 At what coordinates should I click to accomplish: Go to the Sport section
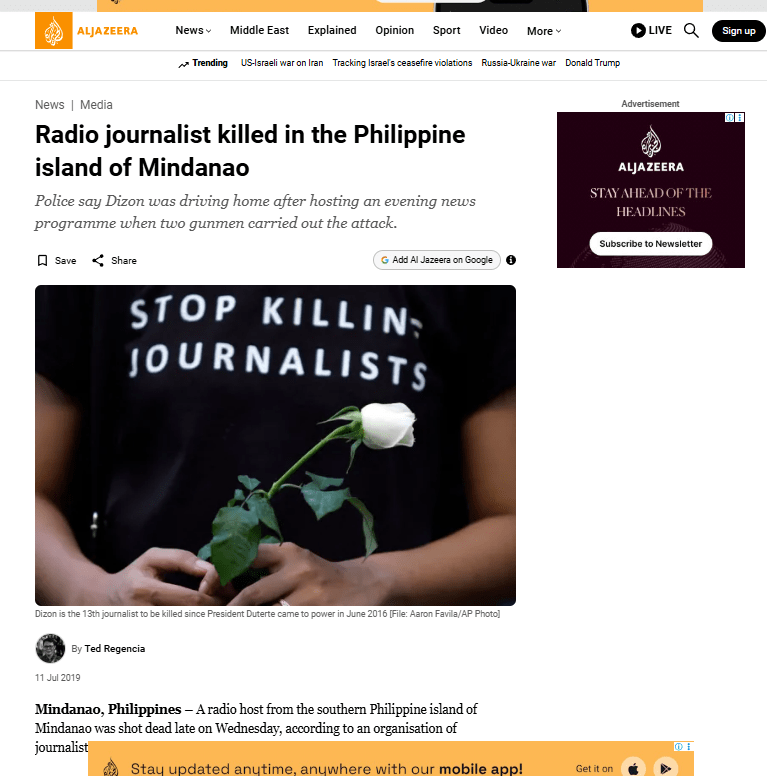click(x=446, y=30)
